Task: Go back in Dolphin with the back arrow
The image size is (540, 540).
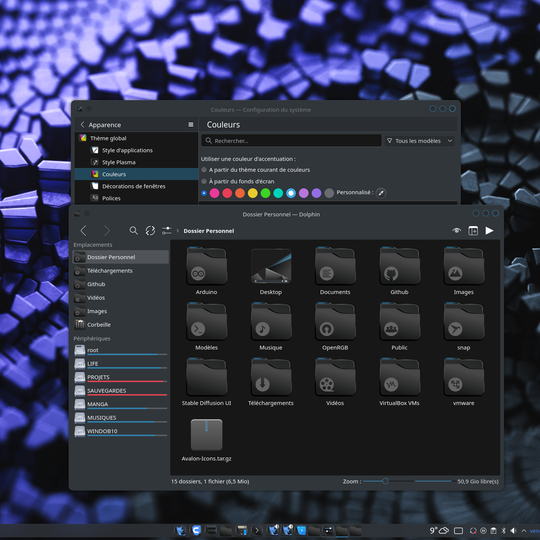Action: coord(84,230)
